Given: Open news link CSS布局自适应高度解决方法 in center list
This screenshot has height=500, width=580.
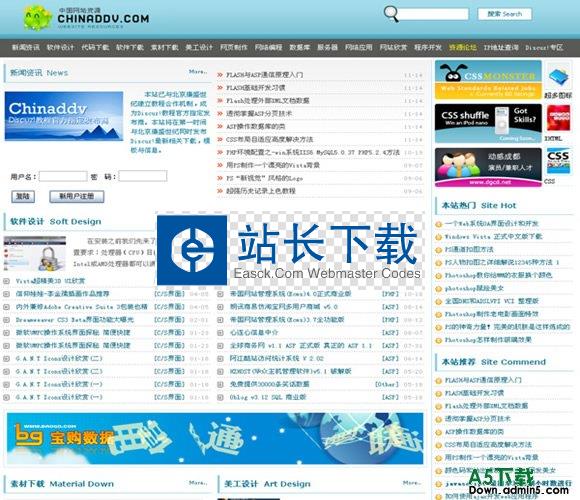Looking at the screenshot, I should 270,139.
